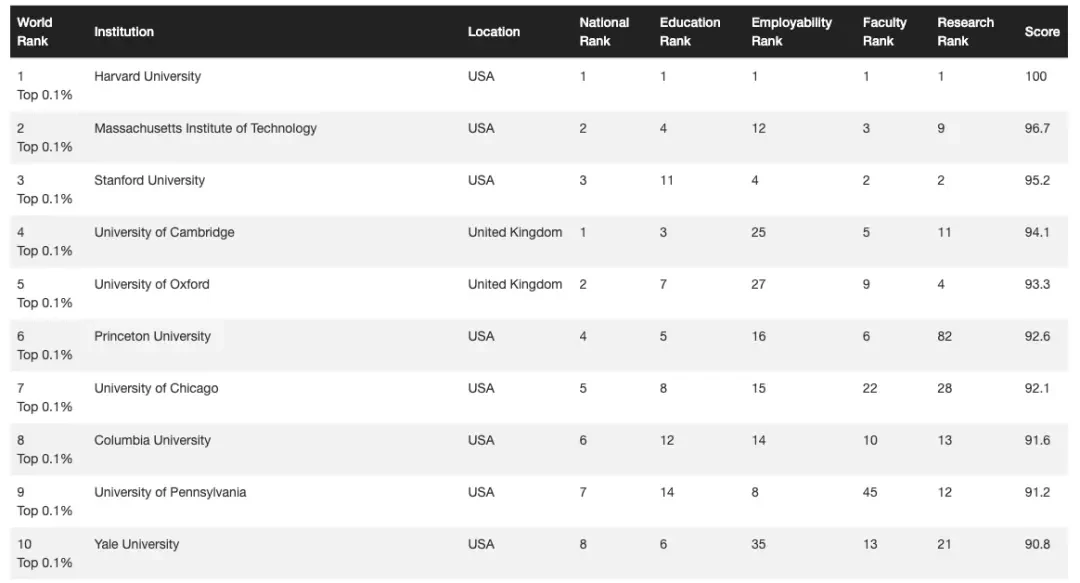Sort by the Research Rank header
Image resolution: width=1080 pixels, height=583 pixels.
coord(965,32)
